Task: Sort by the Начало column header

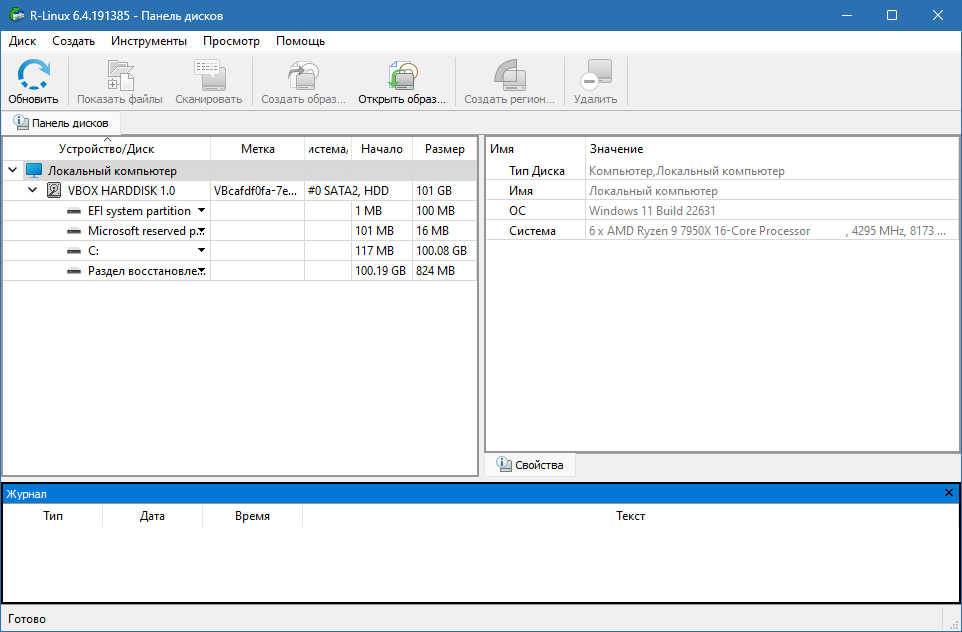Action: (382, 149)
